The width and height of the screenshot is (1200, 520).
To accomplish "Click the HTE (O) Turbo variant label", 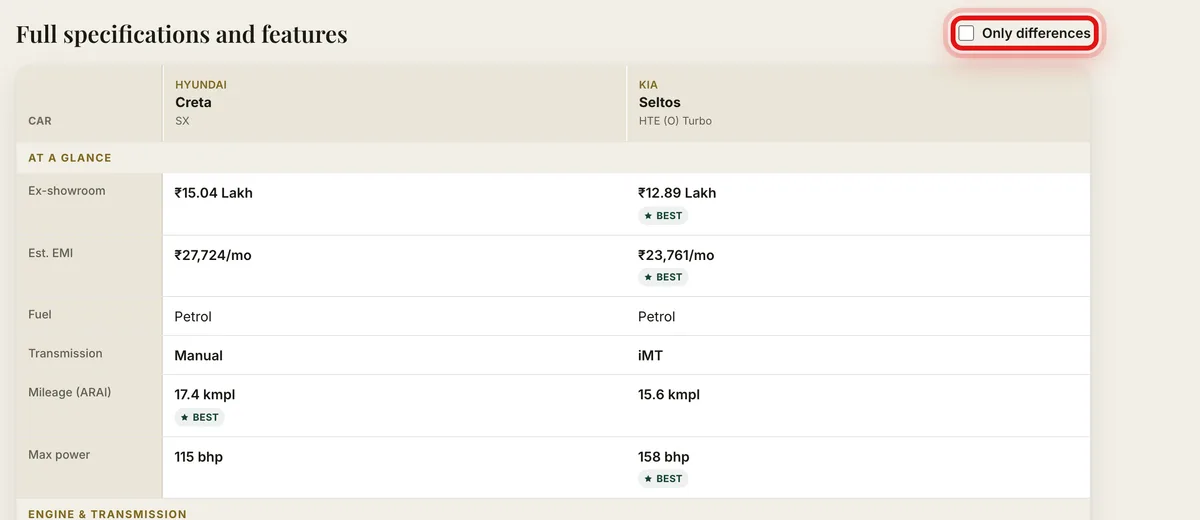I will (x=675, y=121).
